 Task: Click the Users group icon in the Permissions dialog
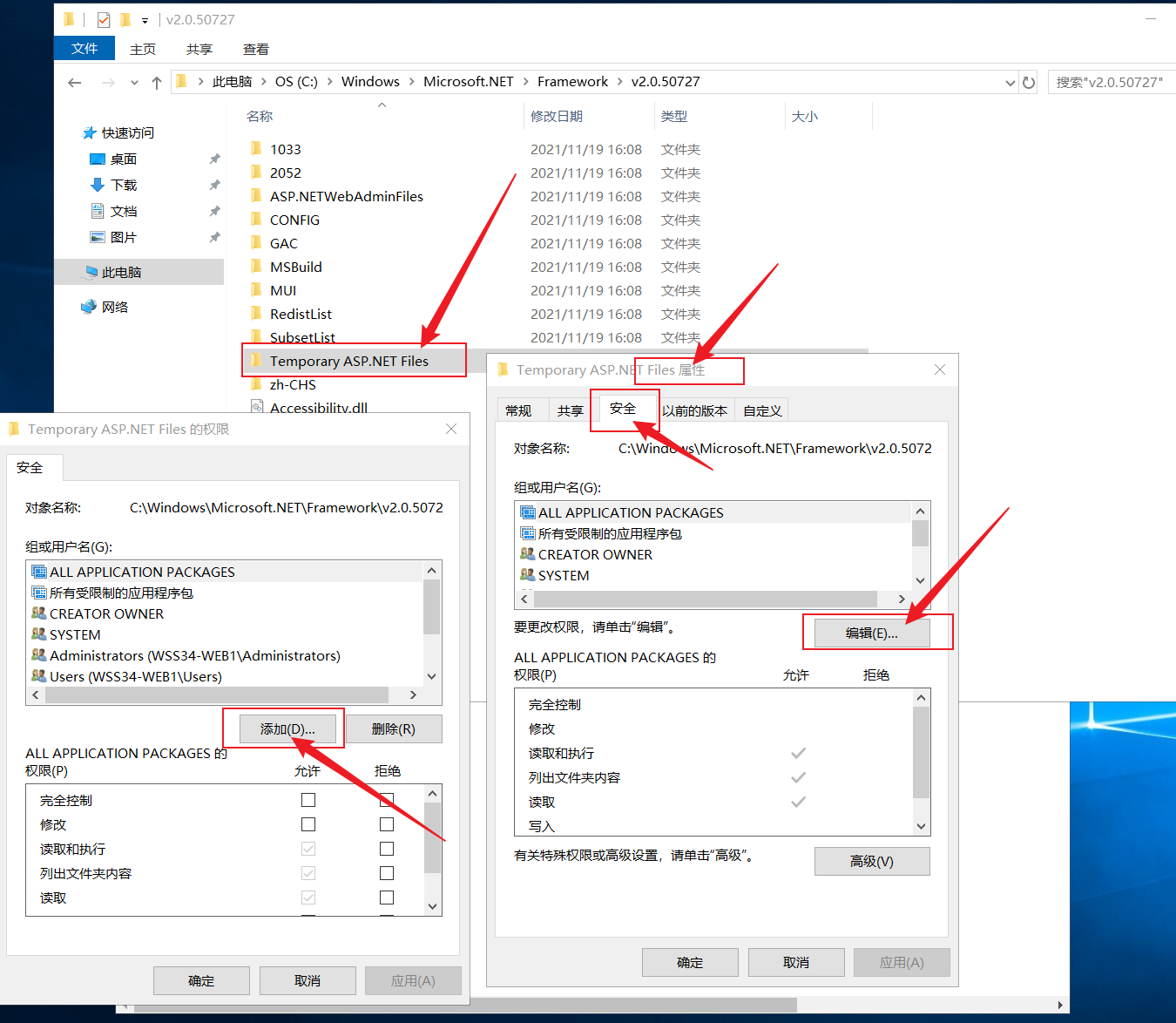pos(39,676)
